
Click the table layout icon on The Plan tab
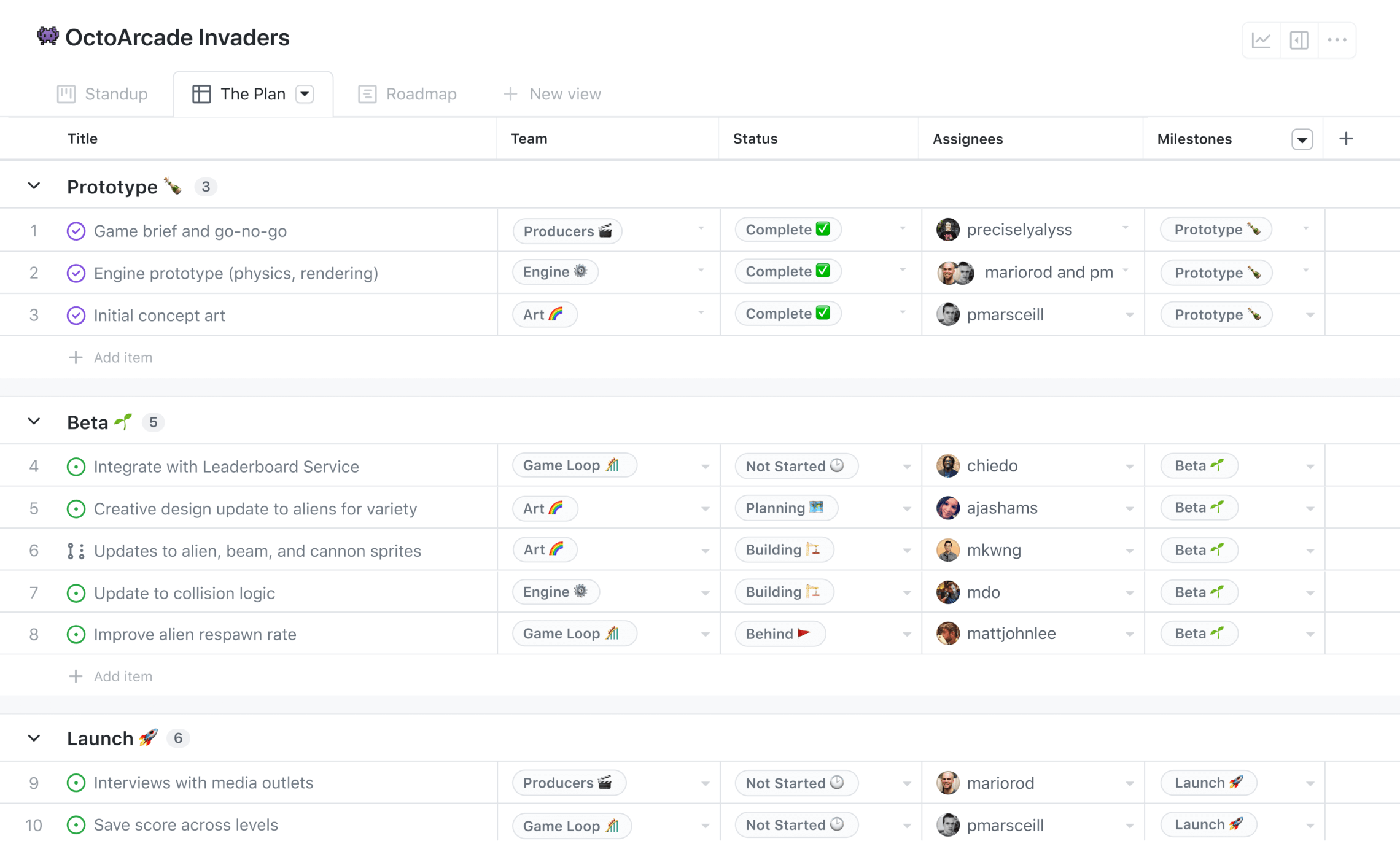click(x=201, y=93)
